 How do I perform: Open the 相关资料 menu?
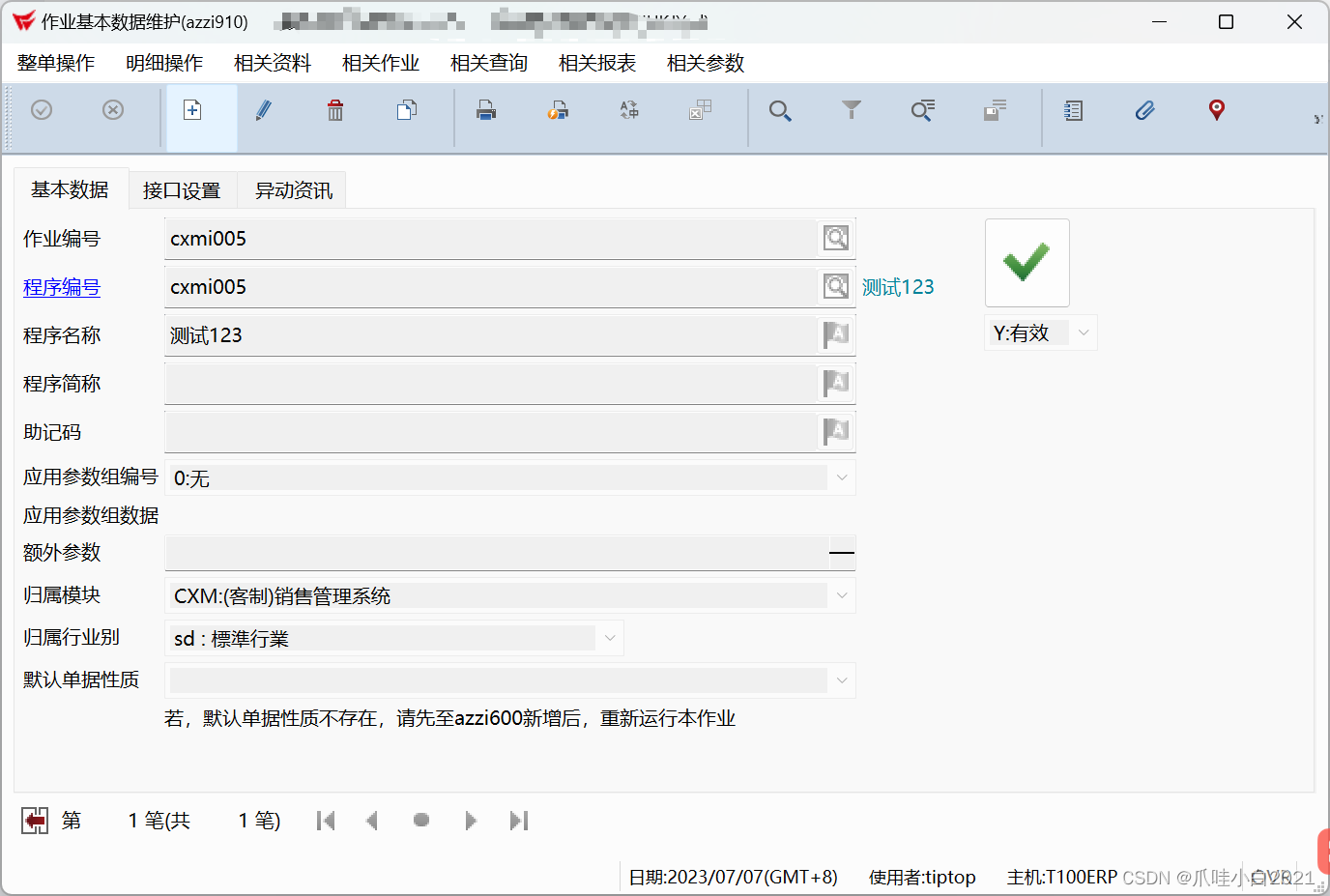pyautogui.click(x=273, y=63)
